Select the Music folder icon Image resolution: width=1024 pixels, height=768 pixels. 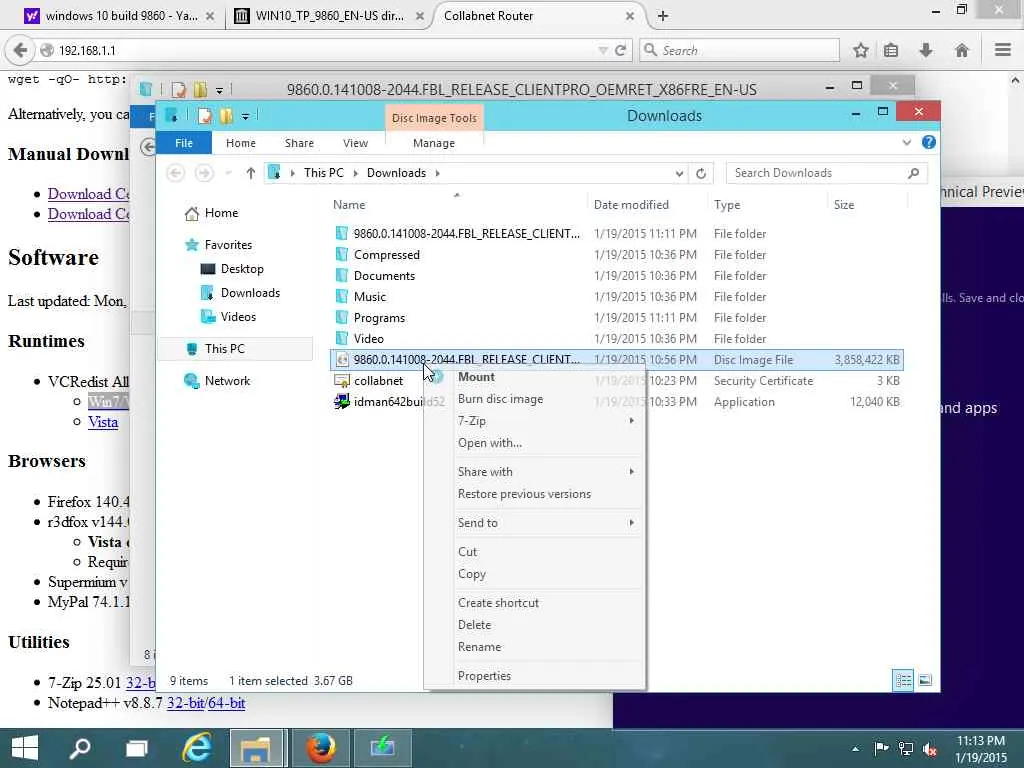coord(342,296)
